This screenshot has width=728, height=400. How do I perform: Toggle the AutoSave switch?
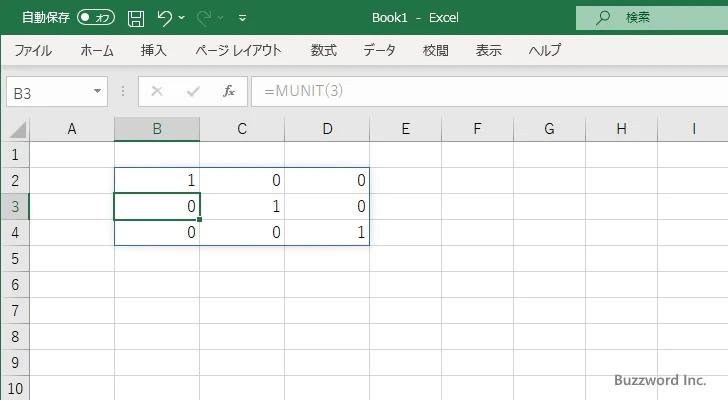pyautogui.click(x=96, y=18)
